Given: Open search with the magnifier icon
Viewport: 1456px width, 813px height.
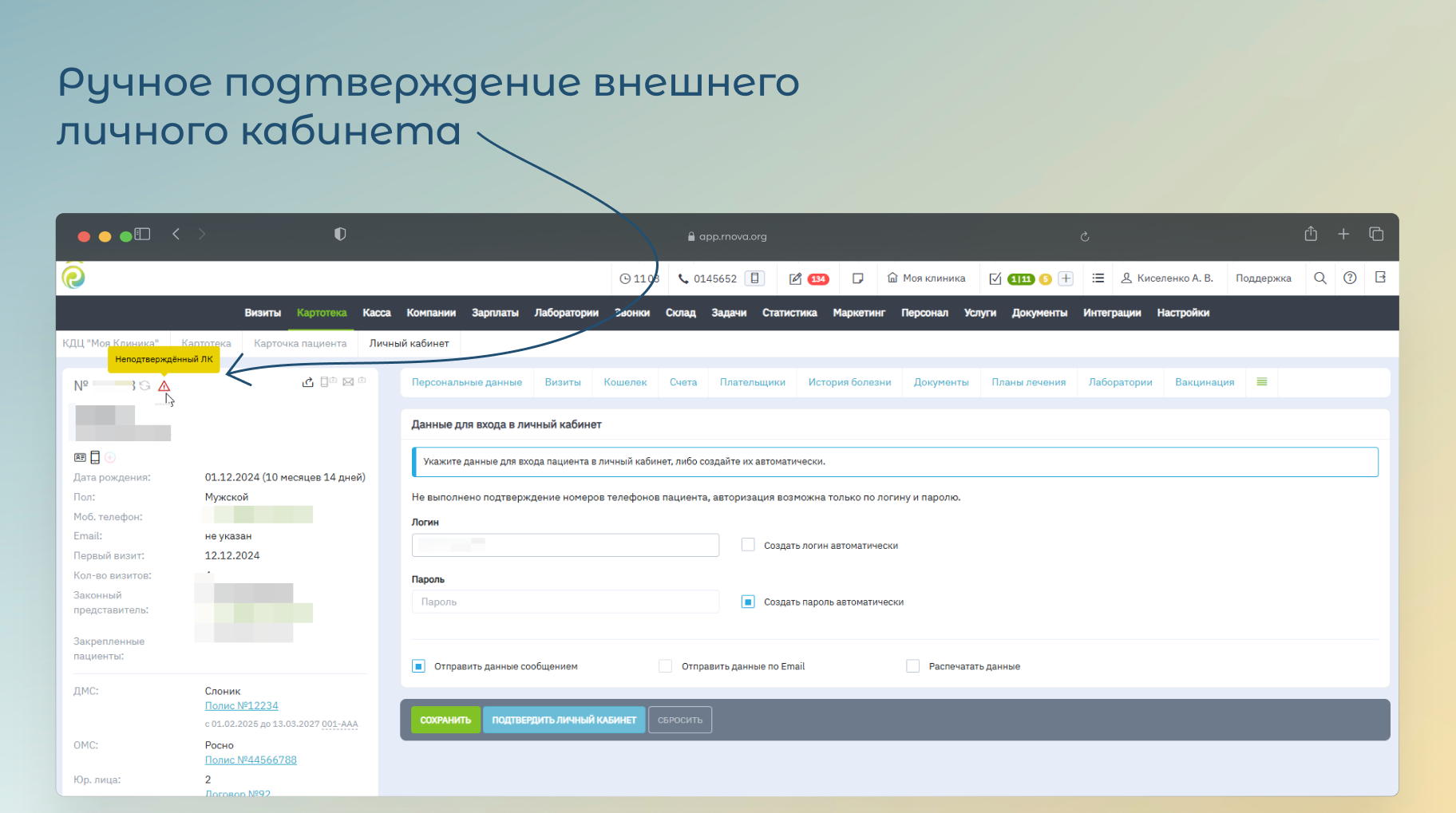Looking at the screenshot, I should click(1319, 278).
